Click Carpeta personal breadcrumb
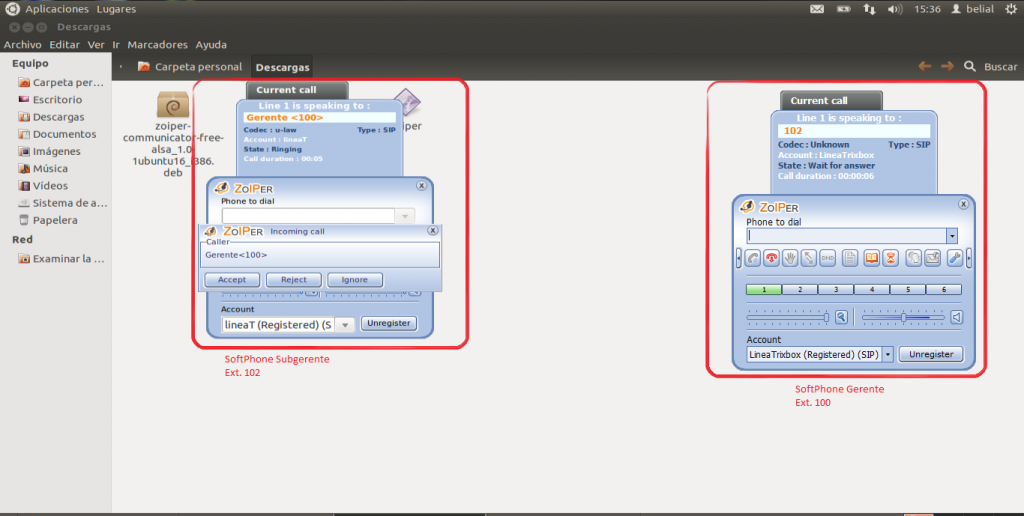 click(190, 67)
